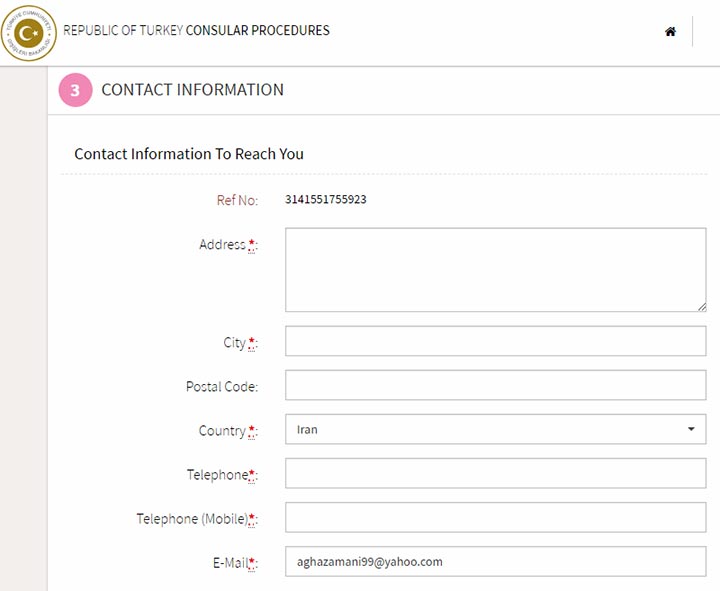Click the Telephone input field
720x591 pixels.
point(495,473)
